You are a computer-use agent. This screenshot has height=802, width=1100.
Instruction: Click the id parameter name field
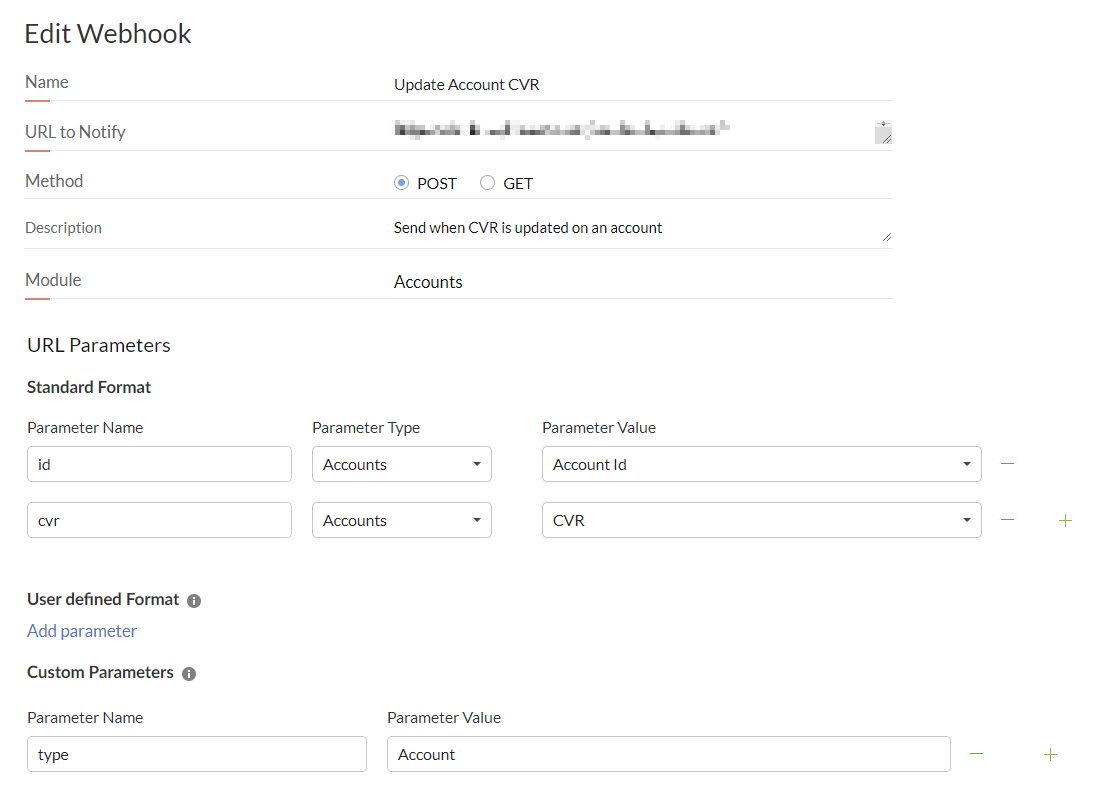click(x=159, y=464)
